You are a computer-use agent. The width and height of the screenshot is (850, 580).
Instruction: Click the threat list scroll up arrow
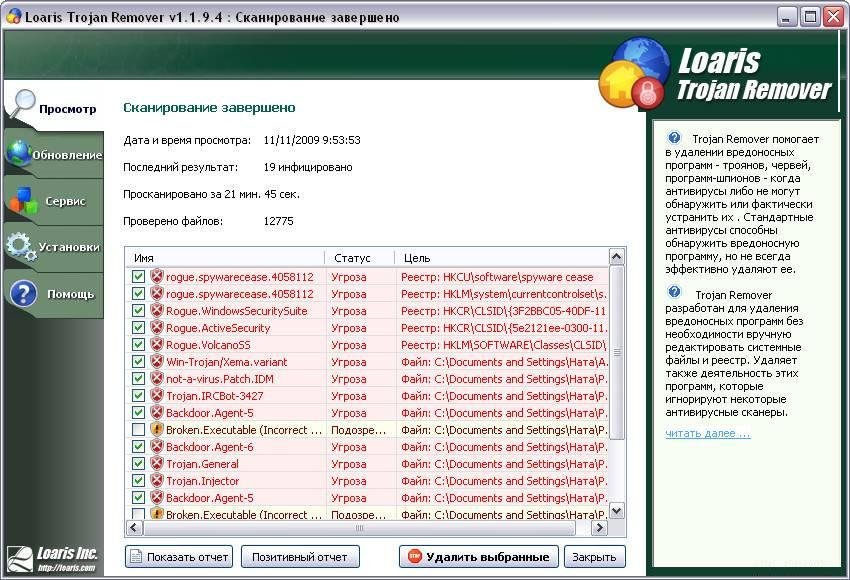pyautogui.click(x=616, y=257)
